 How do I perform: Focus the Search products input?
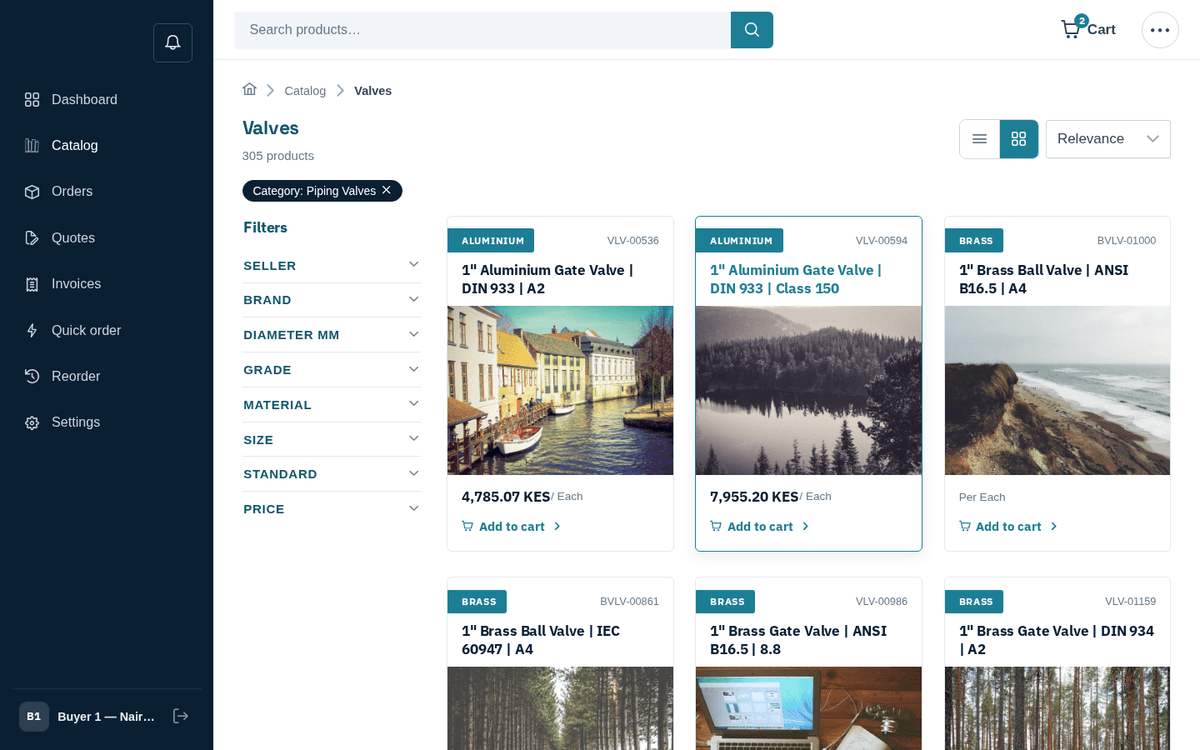click(x=483, y=30)
